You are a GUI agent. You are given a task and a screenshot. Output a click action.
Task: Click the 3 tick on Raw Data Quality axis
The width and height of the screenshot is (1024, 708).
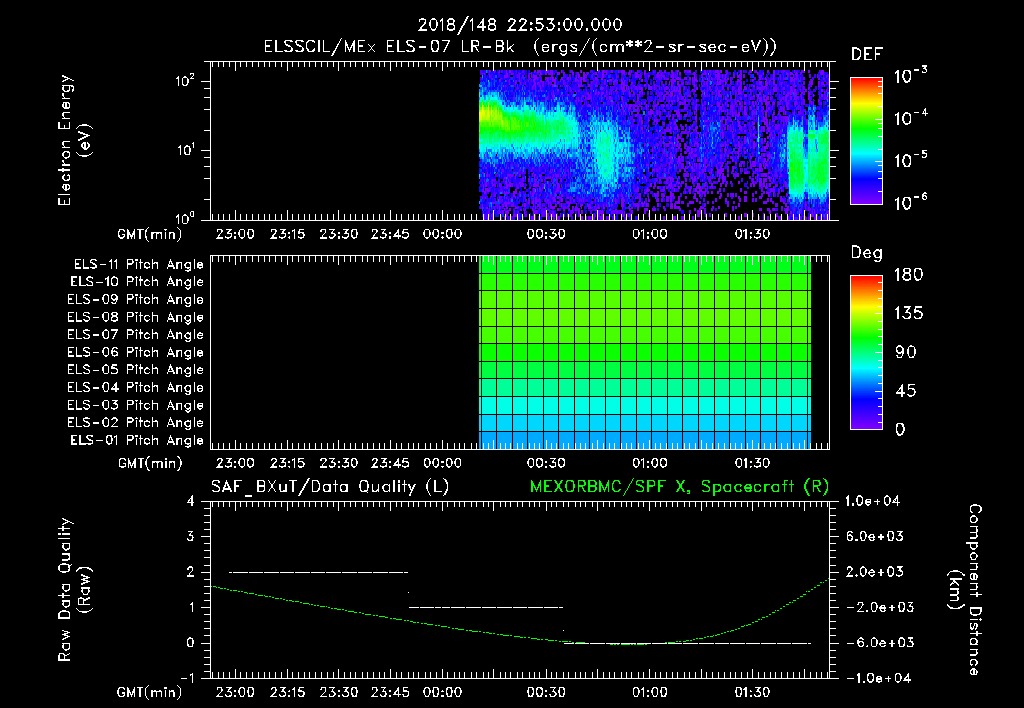[191, 537]
